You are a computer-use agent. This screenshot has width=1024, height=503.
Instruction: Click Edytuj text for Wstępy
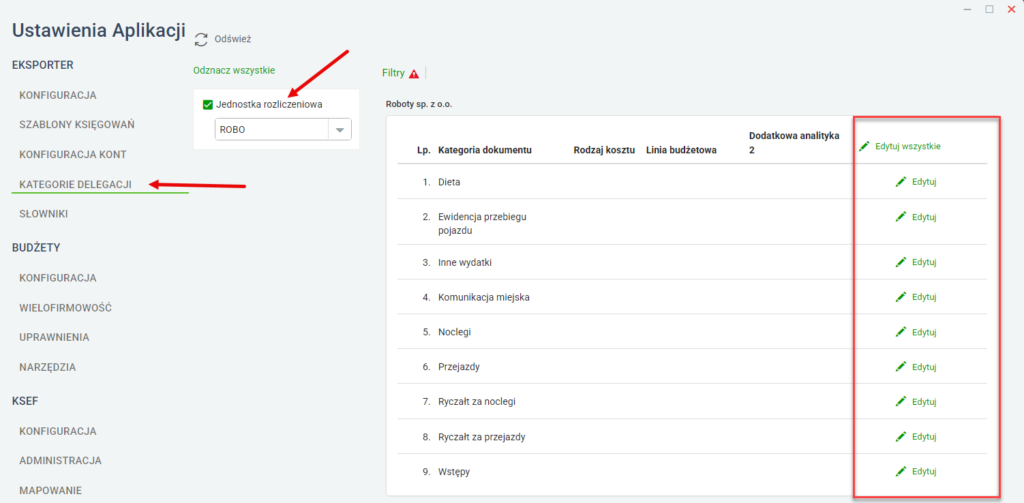[924, 471]
